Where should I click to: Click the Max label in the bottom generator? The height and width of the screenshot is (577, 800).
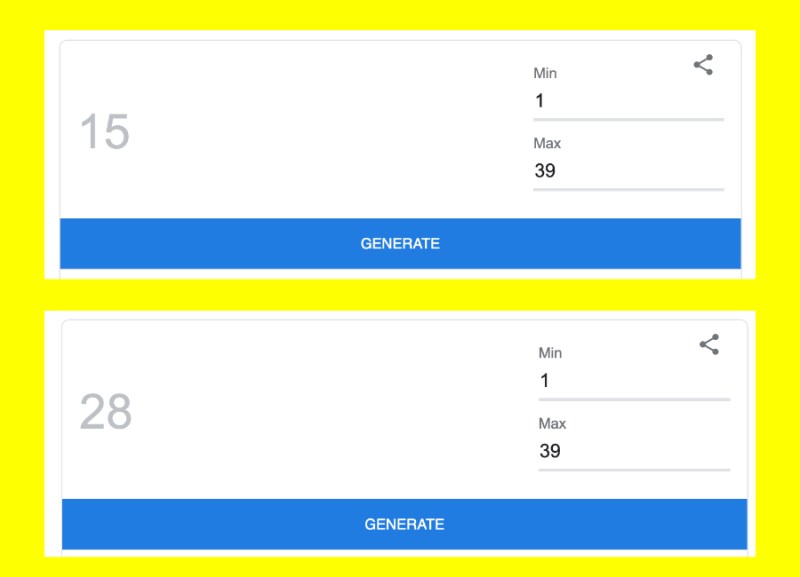[x=552, y=423]
